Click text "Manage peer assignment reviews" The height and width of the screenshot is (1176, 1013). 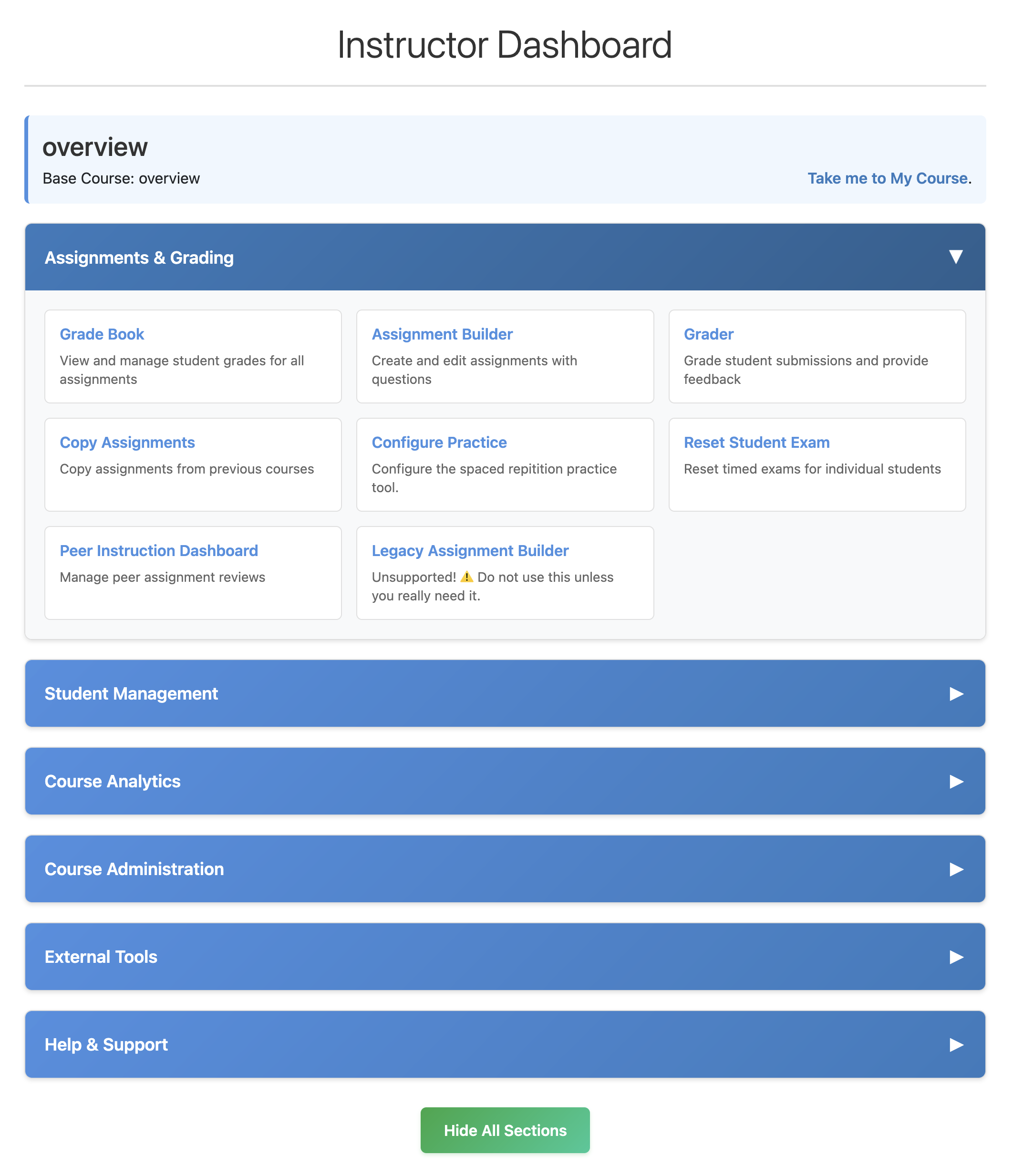point(162,577)
